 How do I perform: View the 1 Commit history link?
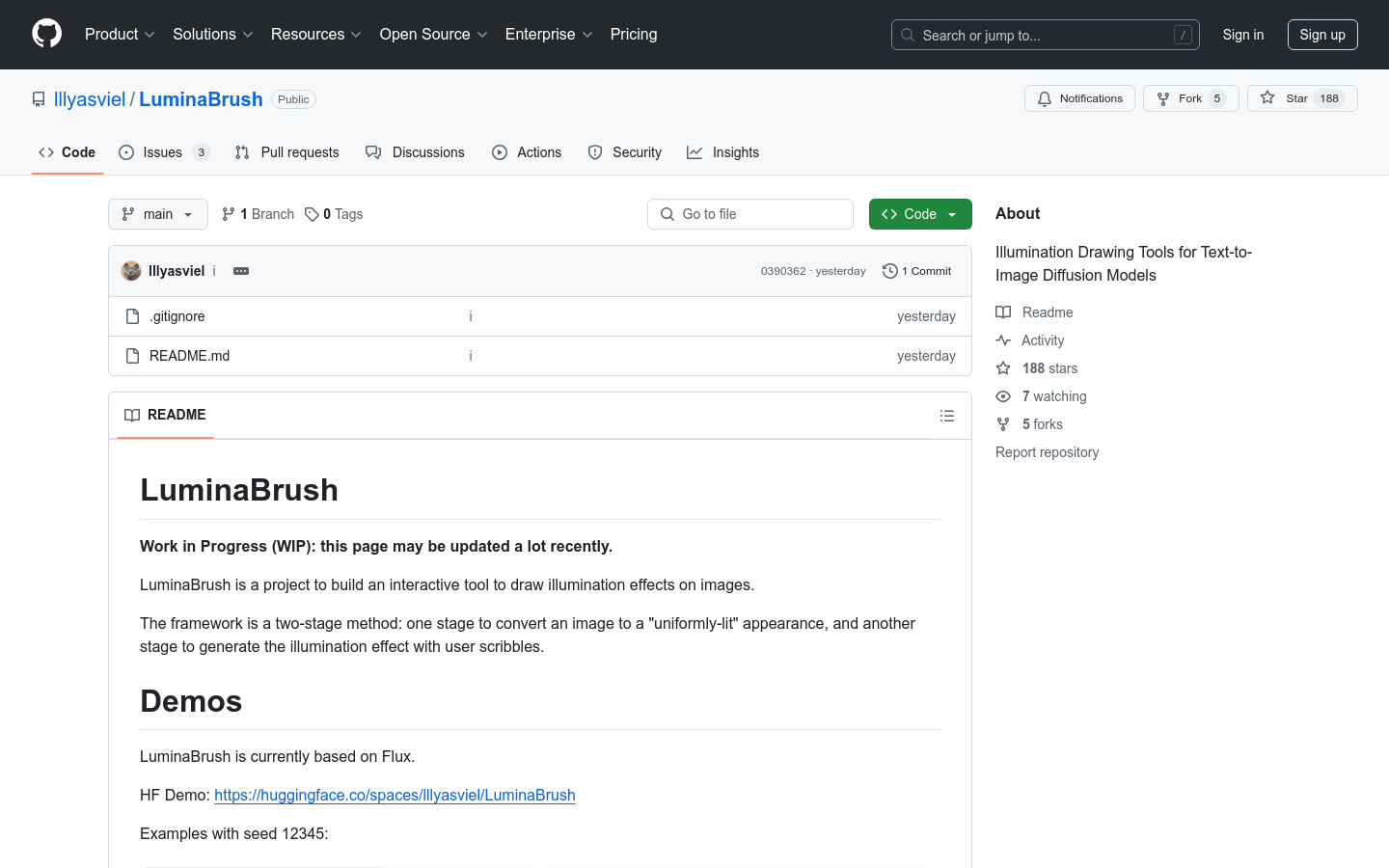(x=917, y=271)
